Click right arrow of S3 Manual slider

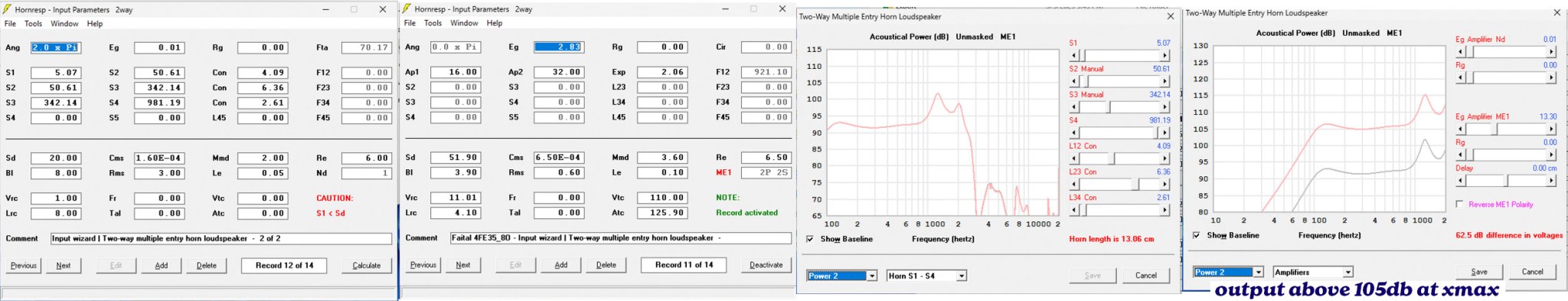point(1165,107)
